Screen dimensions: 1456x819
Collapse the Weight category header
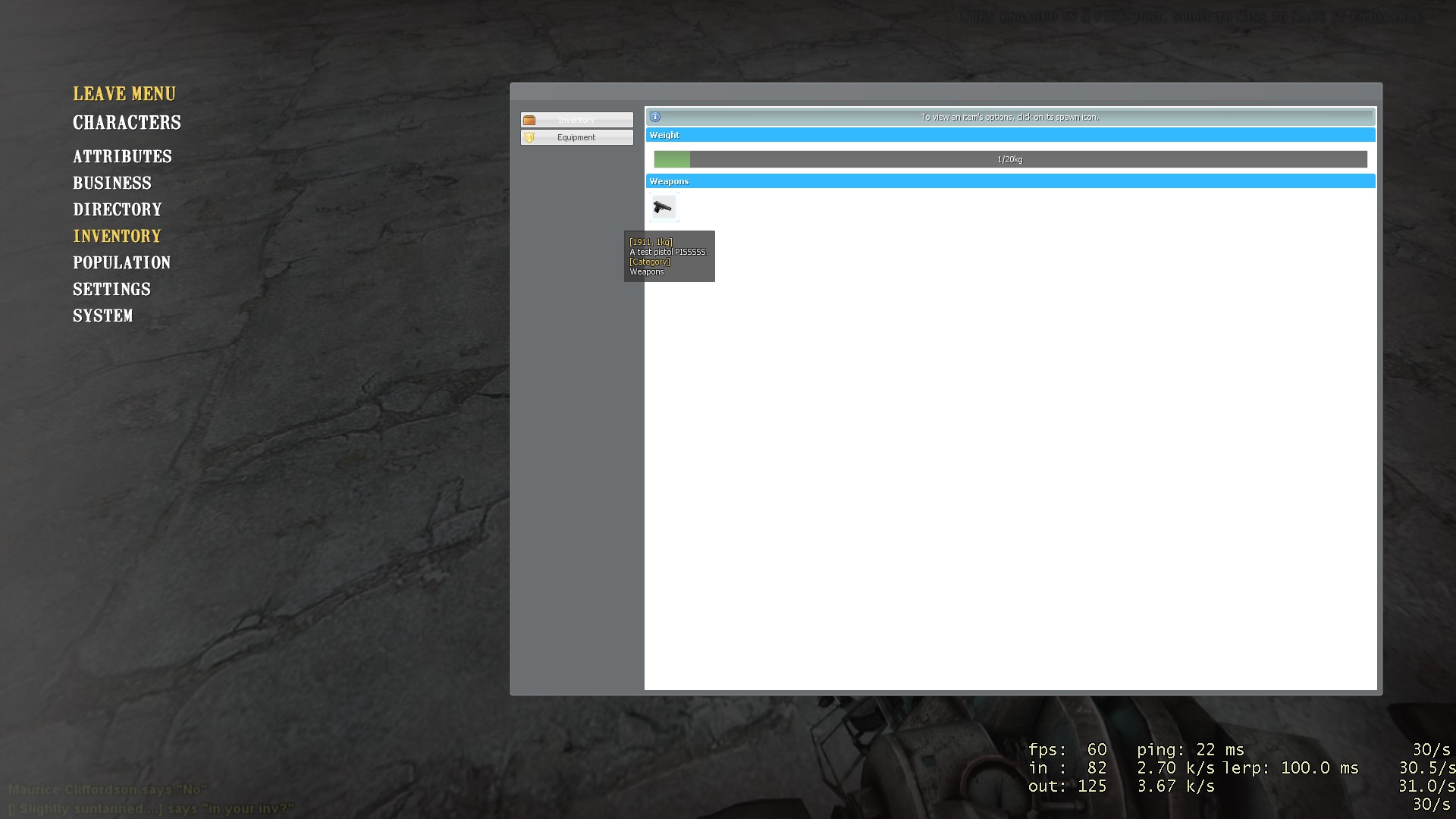1010,135
